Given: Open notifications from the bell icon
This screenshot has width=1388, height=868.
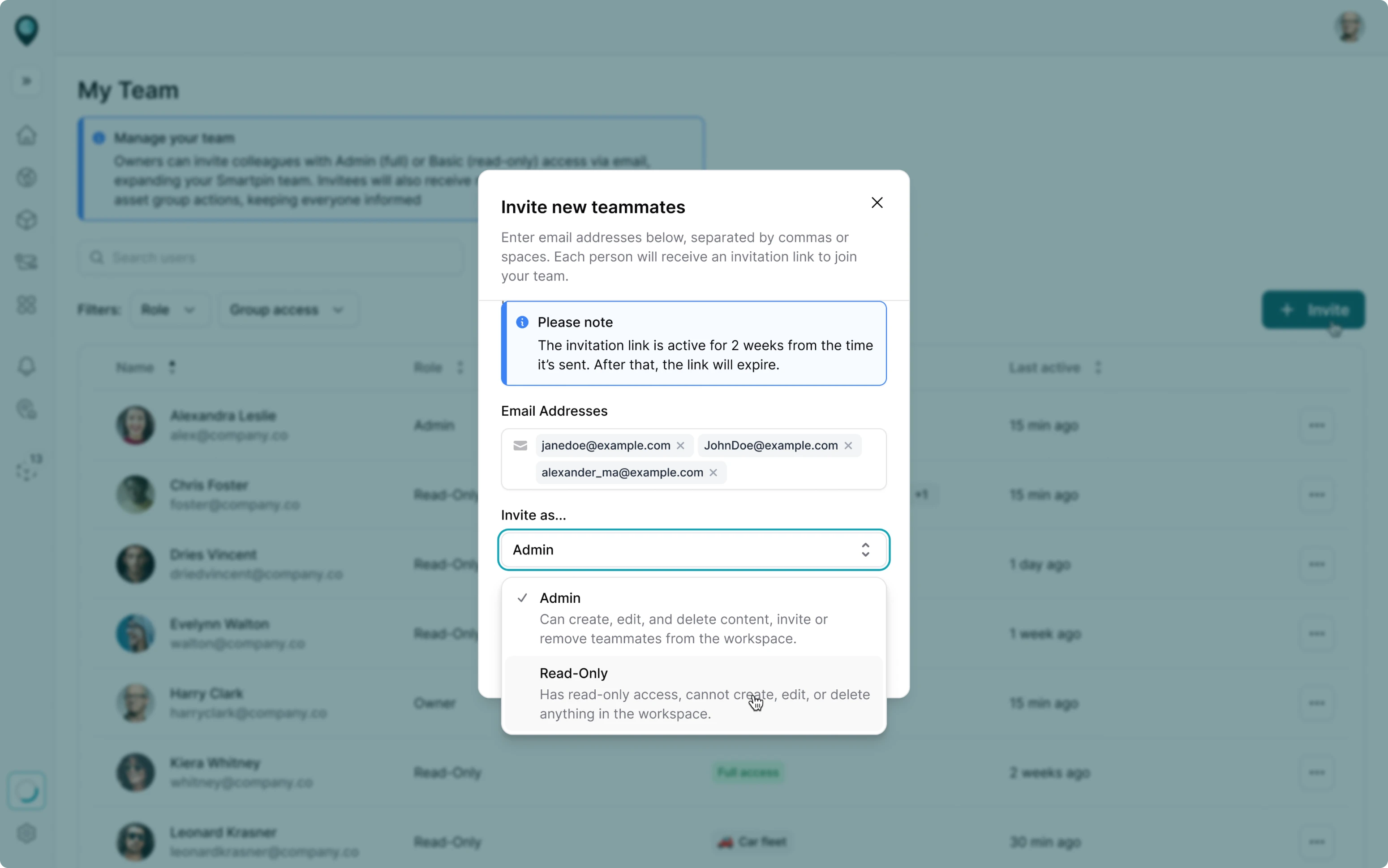Looking at the screenshot, I should tap(26, 366).
